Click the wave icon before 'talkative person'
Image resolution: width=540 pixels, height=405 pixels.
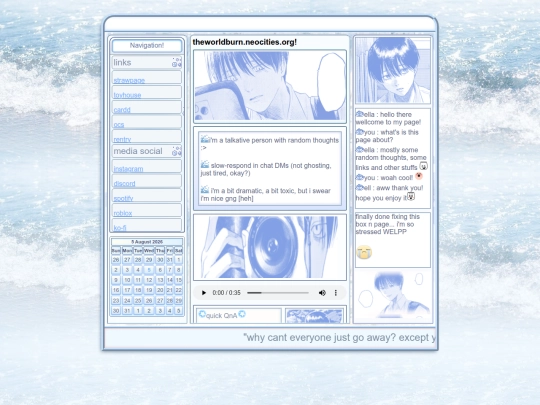point(205,139)
